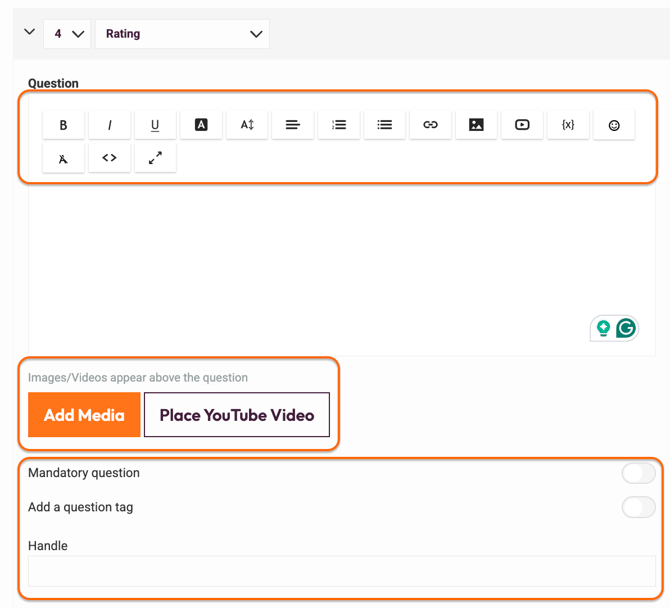Viewport: 670px width, 608px height.
Task: Underline the selected question text
Action: (155, 125)
